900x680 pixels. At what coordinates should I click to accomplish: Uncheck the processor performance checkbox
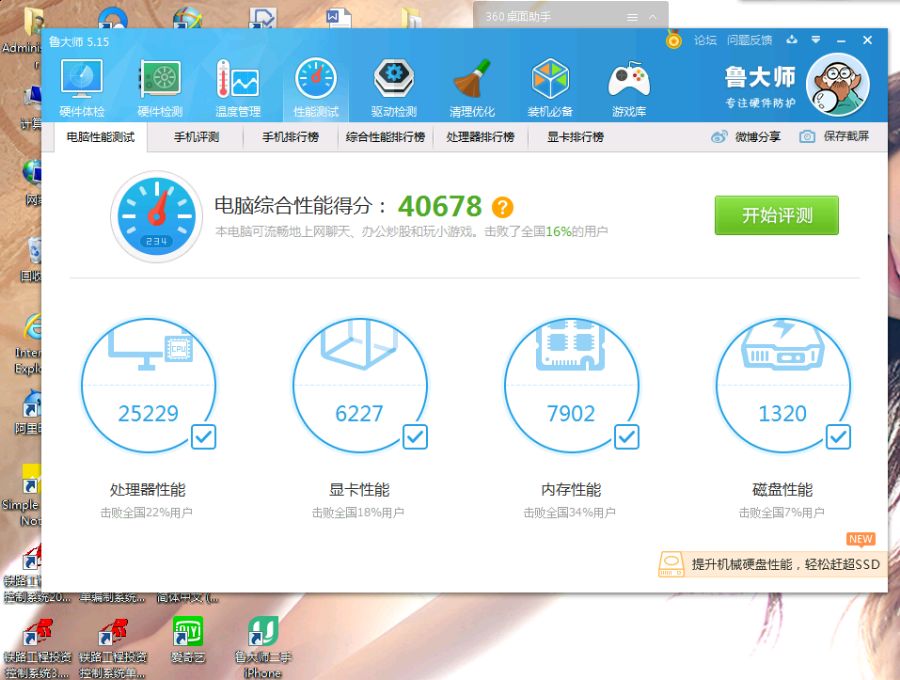coord(203,437)
